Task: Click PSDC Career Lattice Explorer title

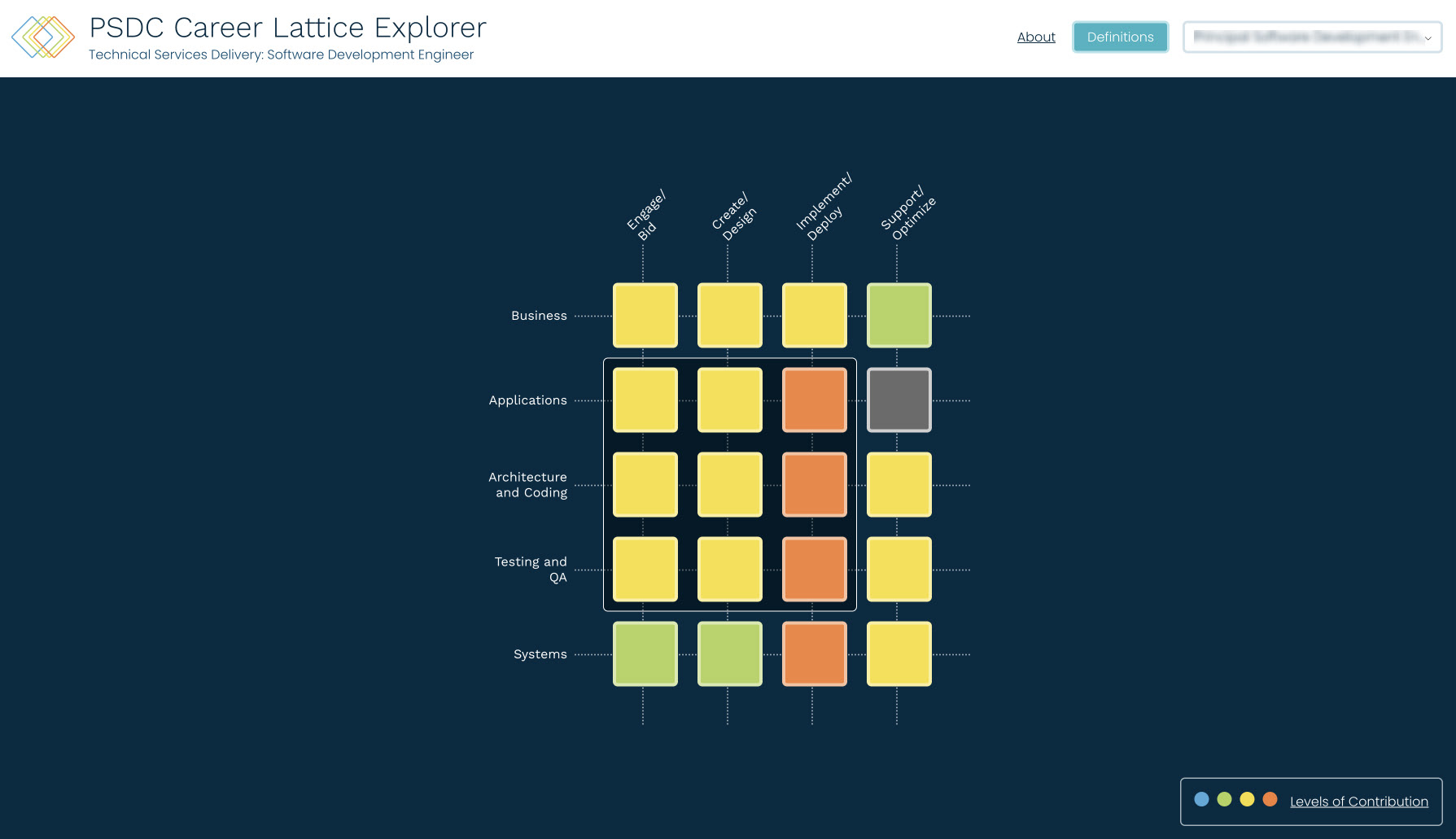Action: pyautogui.click(x=287, y=28)
